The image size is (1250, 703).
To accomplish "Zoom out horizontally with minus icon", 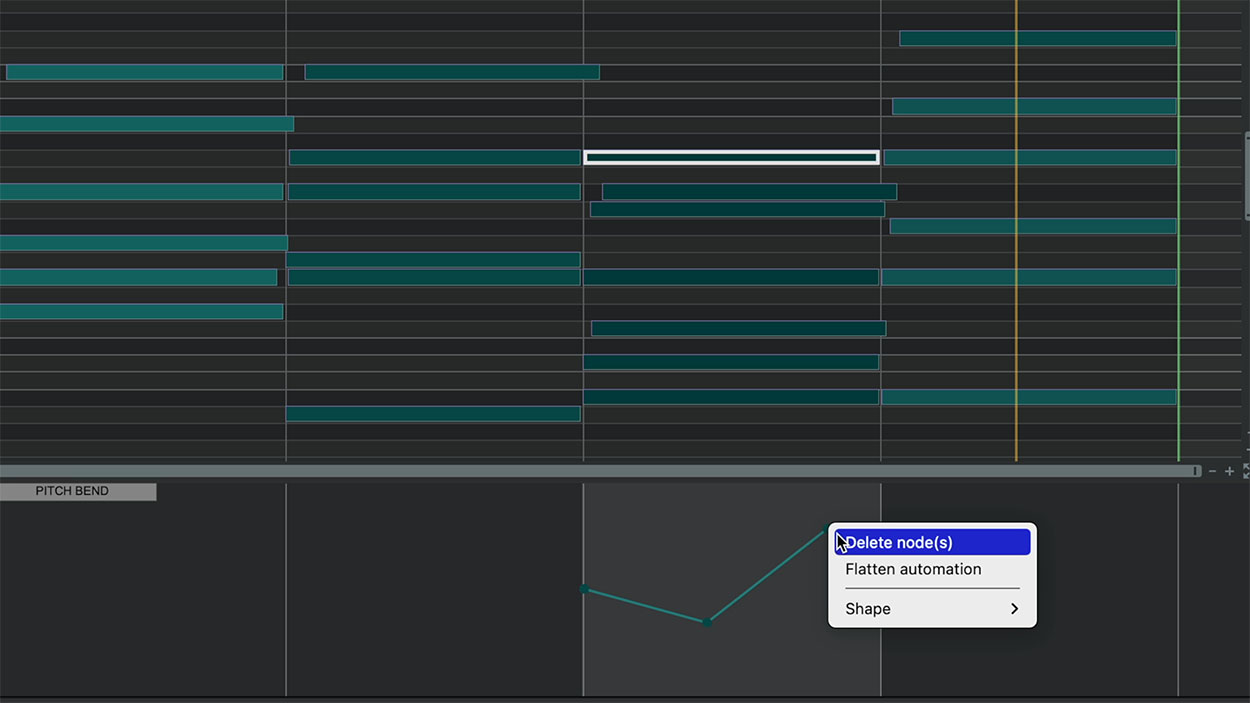I will click(x=1212, y=471).
